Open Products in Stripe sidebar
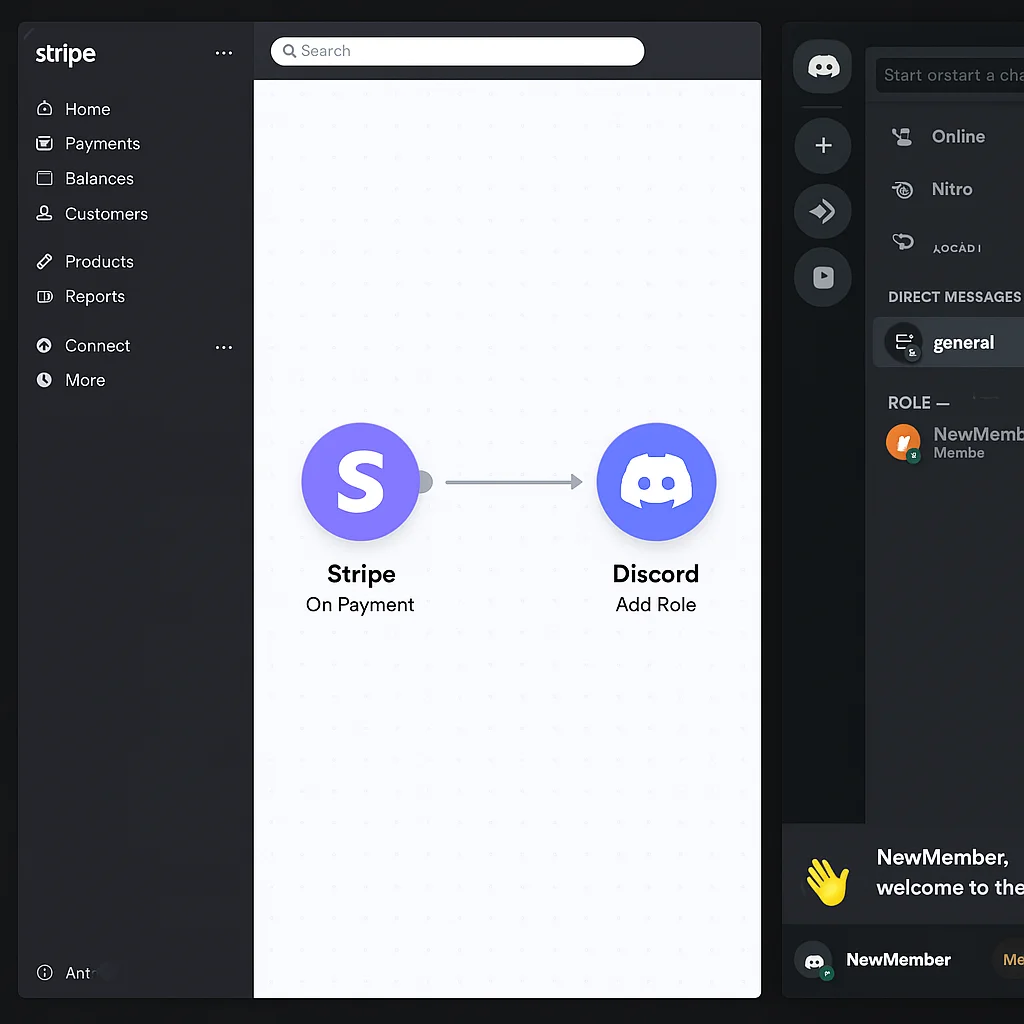Screen dimensions: 1024x1024 [x=99, y=262]
